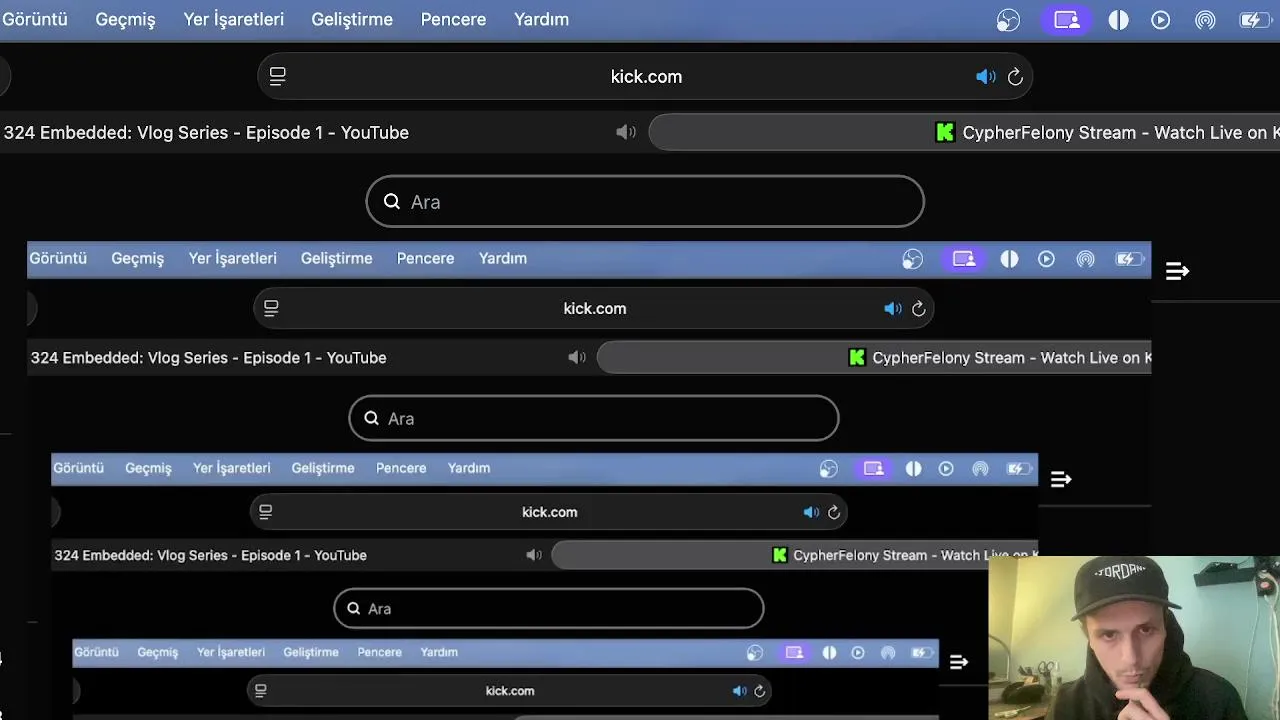Open OBS icon in outermost menu bar
The width and height of the screenshot is (1280, 720).
pos(1008,20)
